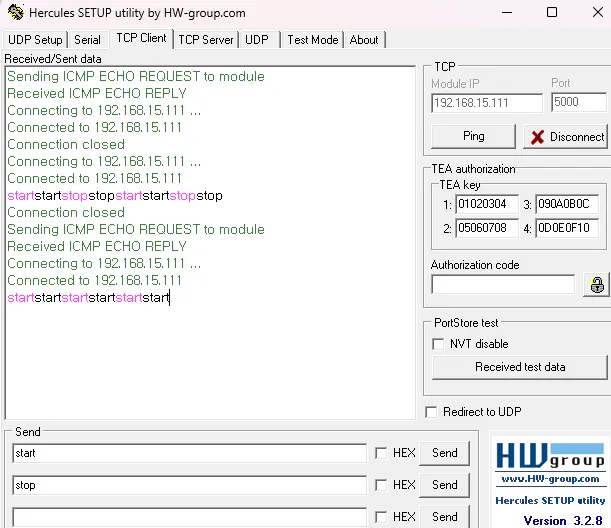Click the first 'Sending ICMP ECHO REQUEST' line
The height and width of the screenshot is (528, 611).
tap(136, 76)
